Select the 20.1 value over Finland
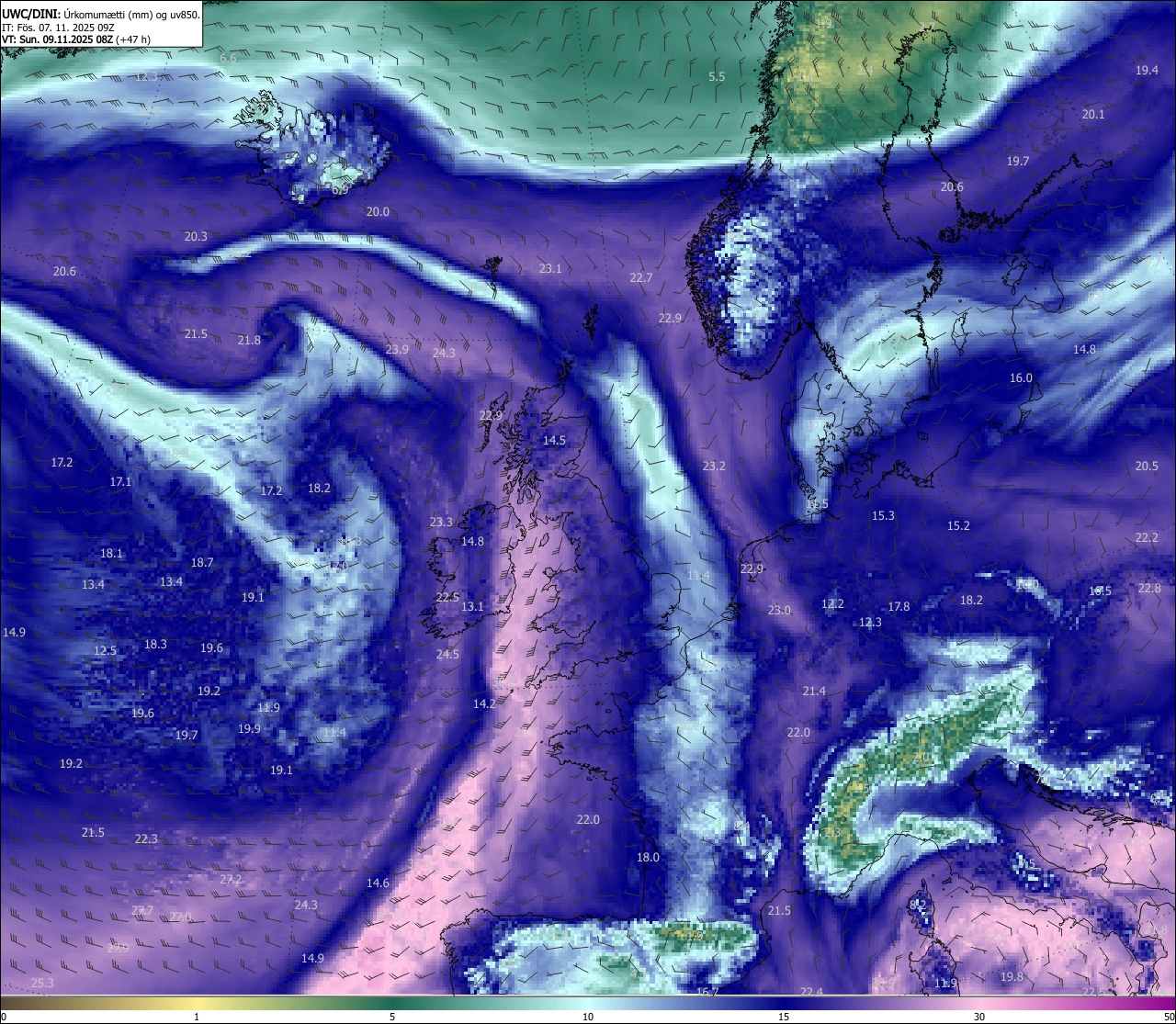The image size is (1176, 1024). point(1093,114)
